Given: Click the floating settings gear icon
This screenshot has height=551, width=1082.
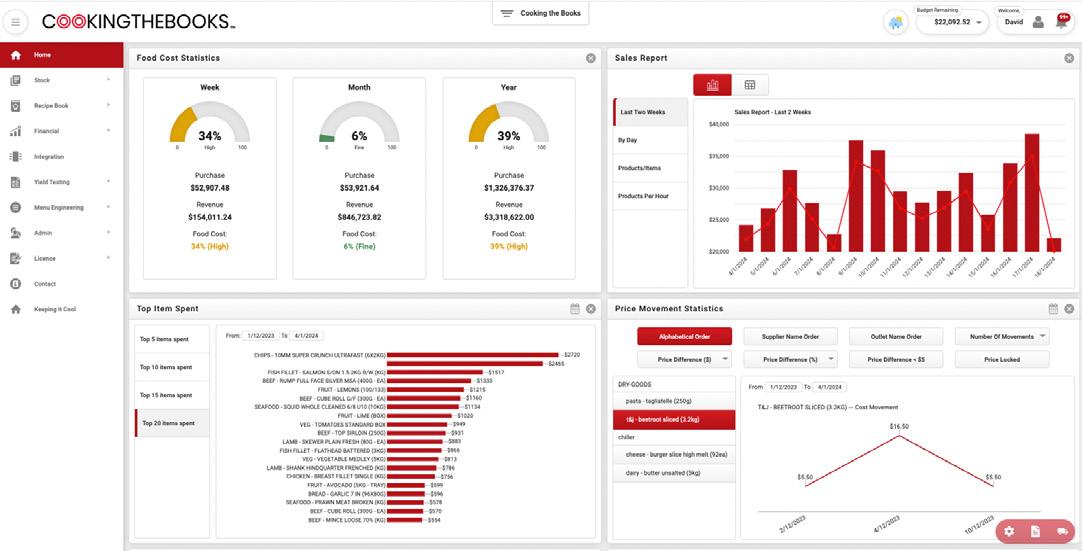Looking at the screenshot, I should [1010, 531].
